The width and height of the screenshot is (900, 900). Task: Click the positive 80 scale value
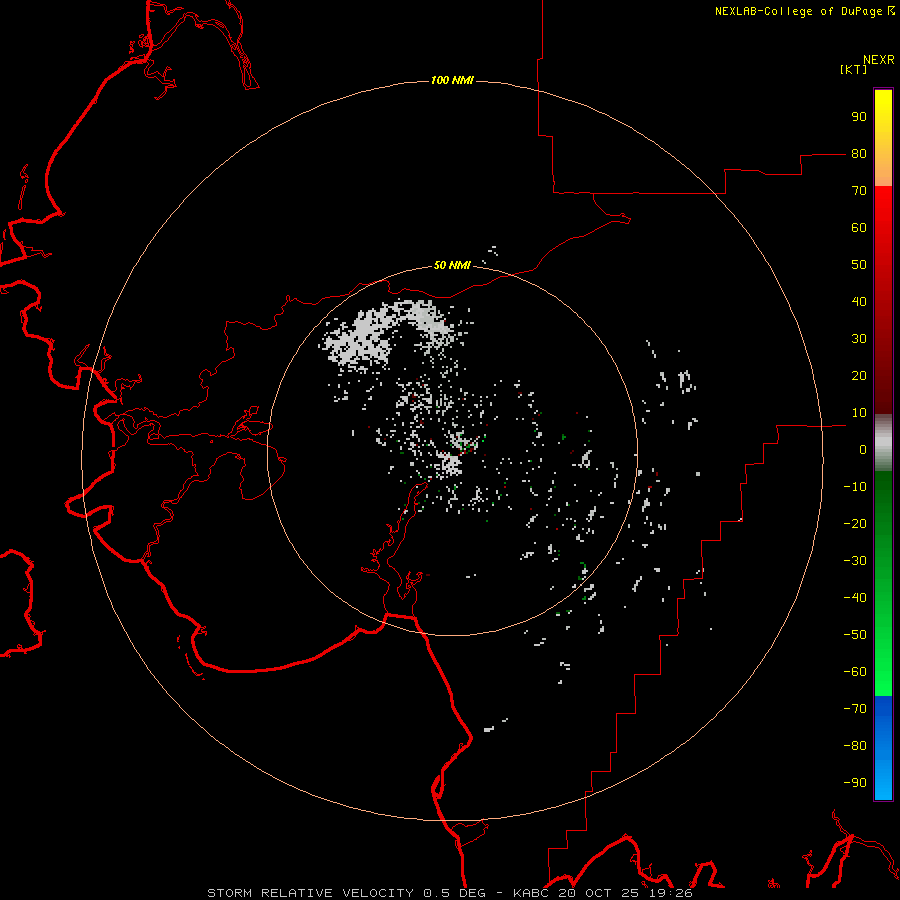pyautogui.click(x=859, y=154)
